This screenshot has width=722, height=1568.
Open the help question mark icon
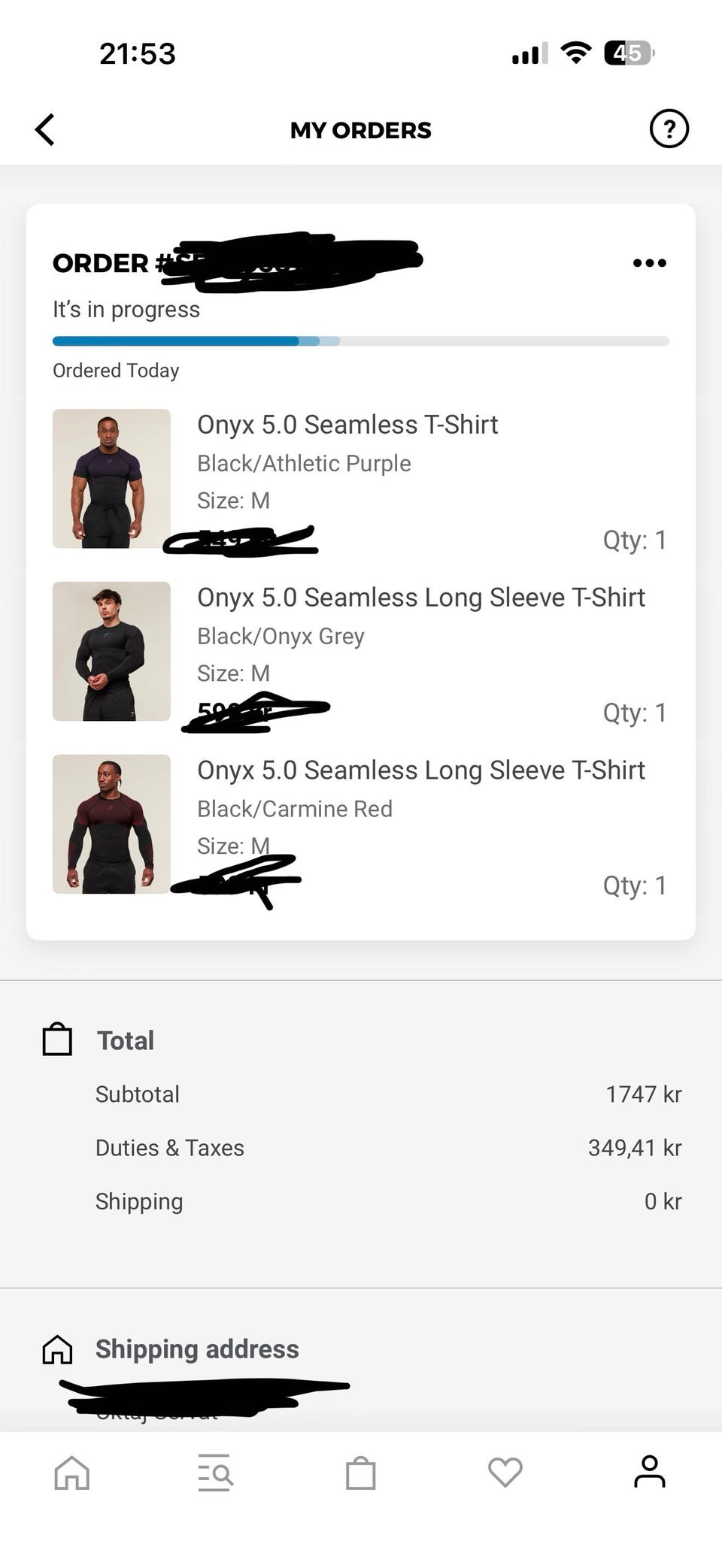pos(669,129)
